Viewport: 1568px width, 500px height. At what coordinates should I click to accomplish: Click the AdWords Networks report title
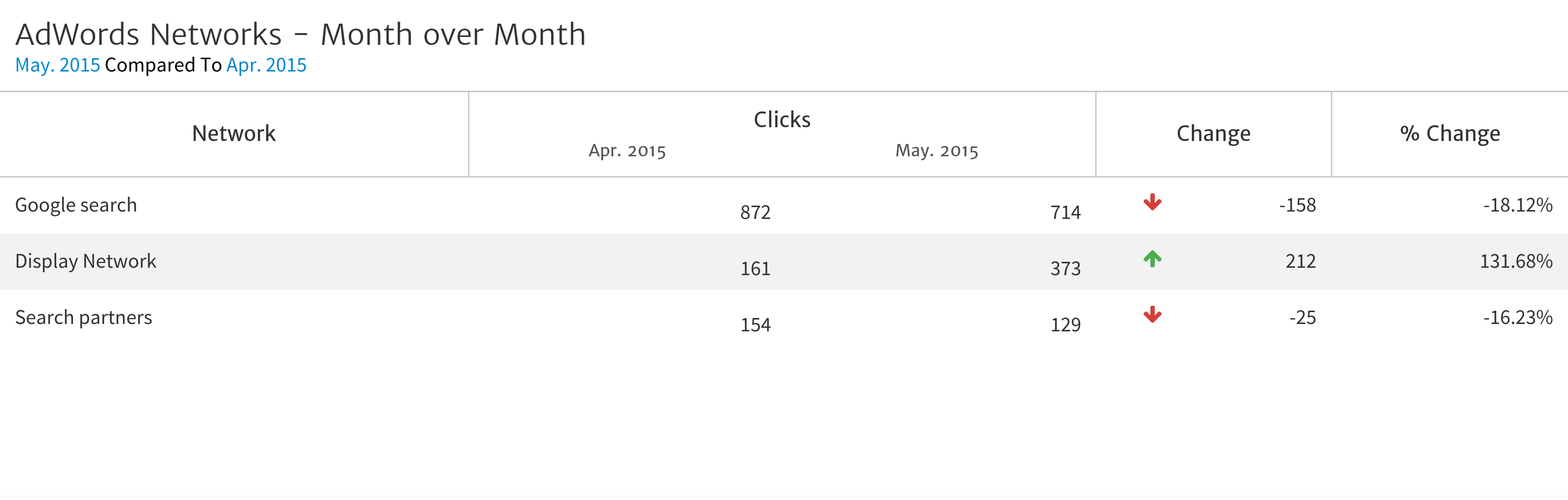[x=300, y=34]
